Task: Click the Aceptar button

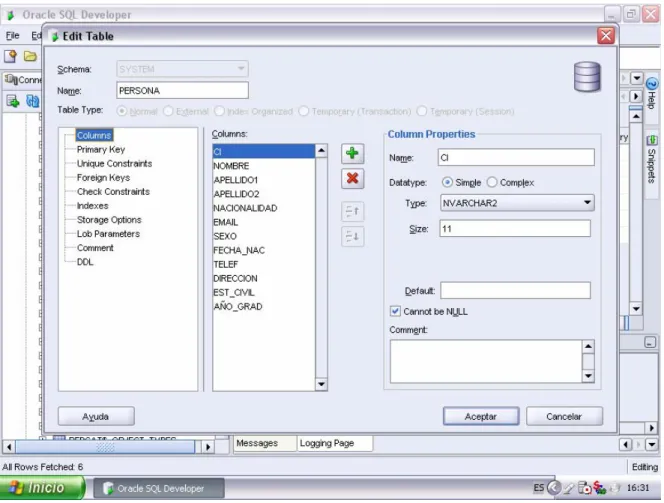Action: 481,417
